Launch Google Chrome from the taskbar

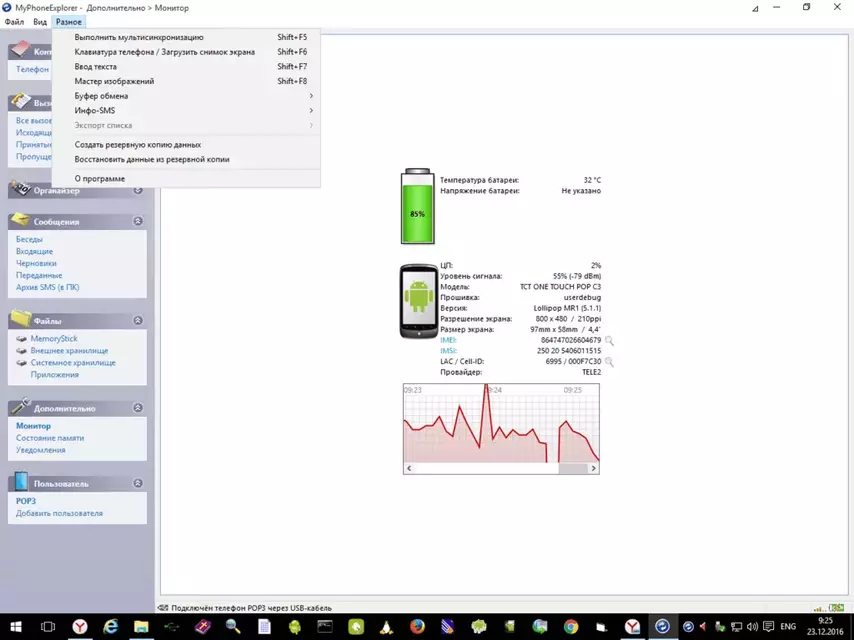pos(571,627)
